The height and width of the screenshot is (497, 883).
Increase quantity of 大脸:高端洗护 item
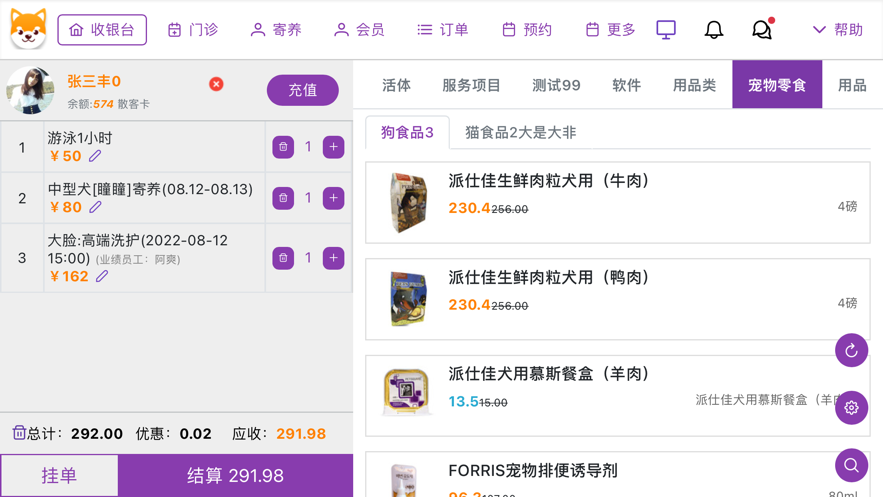334,258
